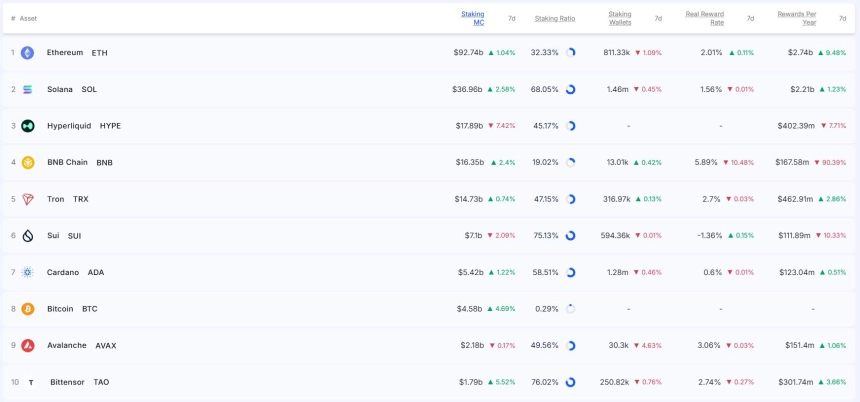Click the Solana logo icon

click(27, 89)
